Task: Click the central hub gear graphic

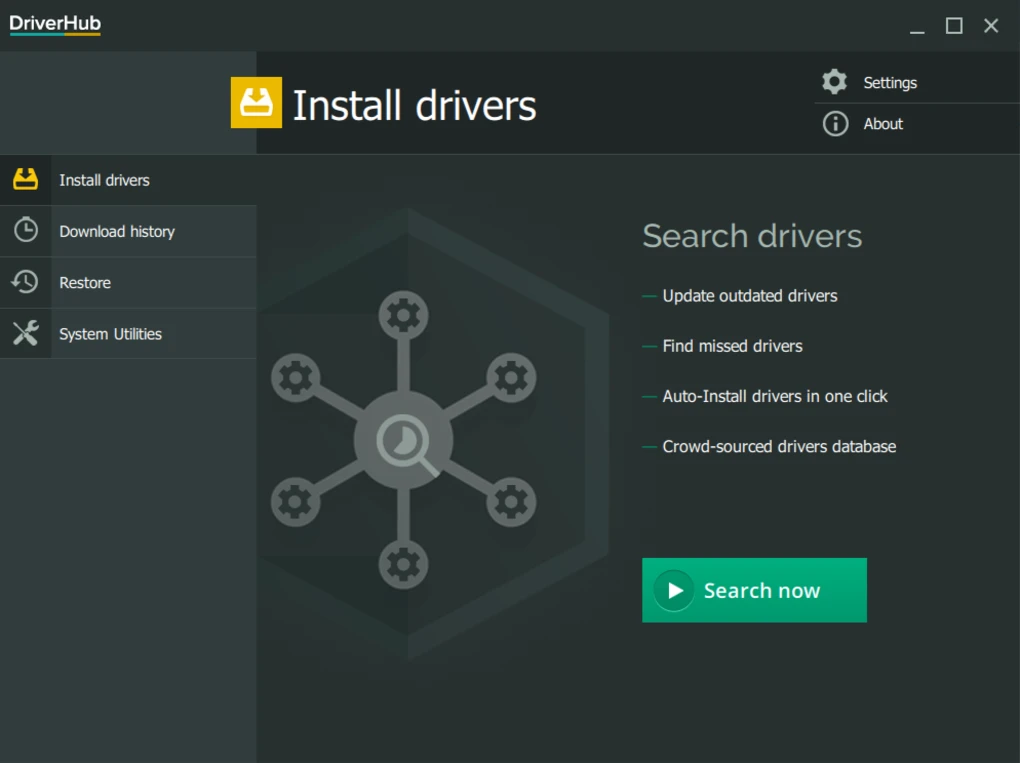Action: pos(403,439)
